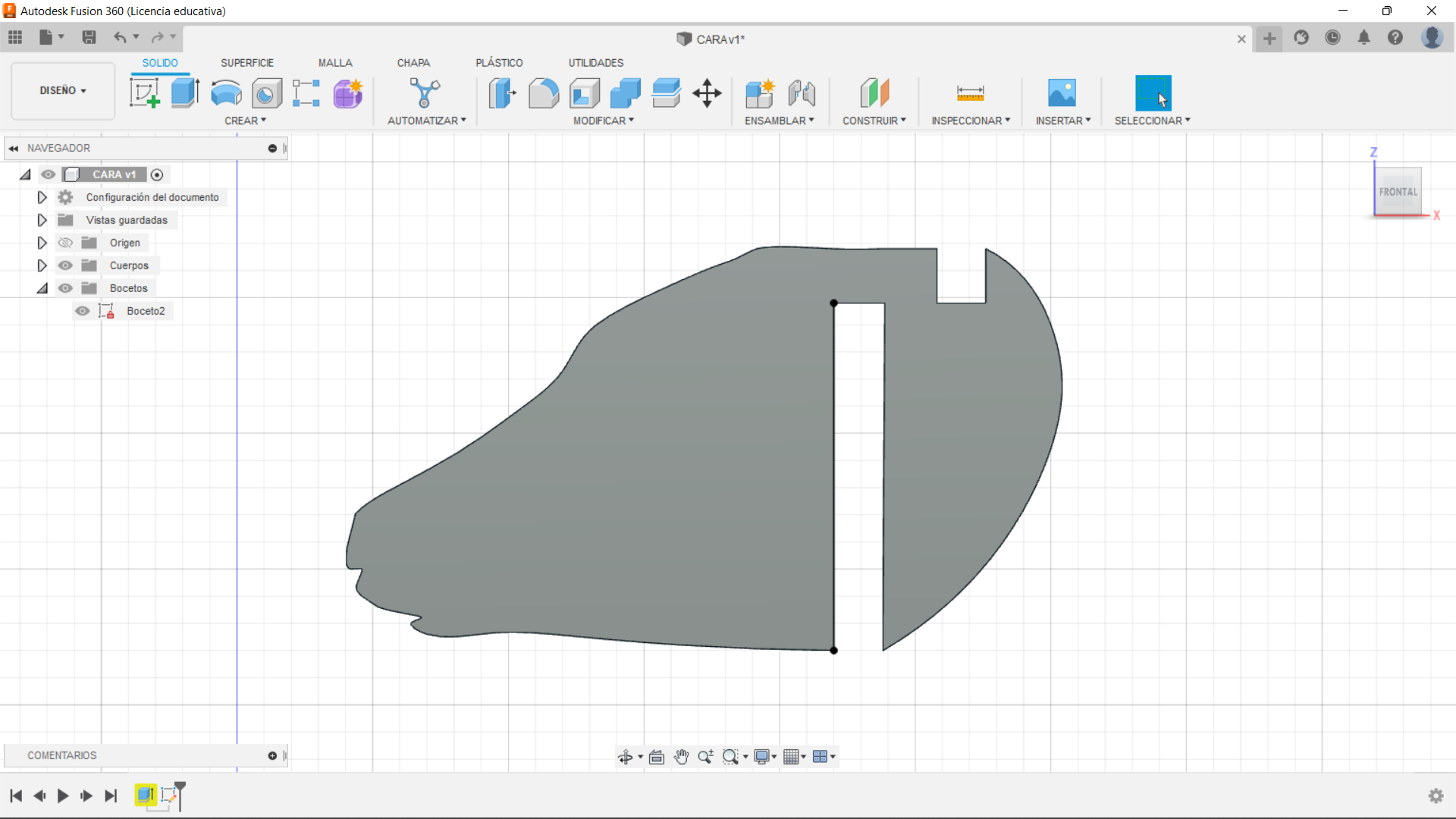Select the Create Sketch tool

144,93
